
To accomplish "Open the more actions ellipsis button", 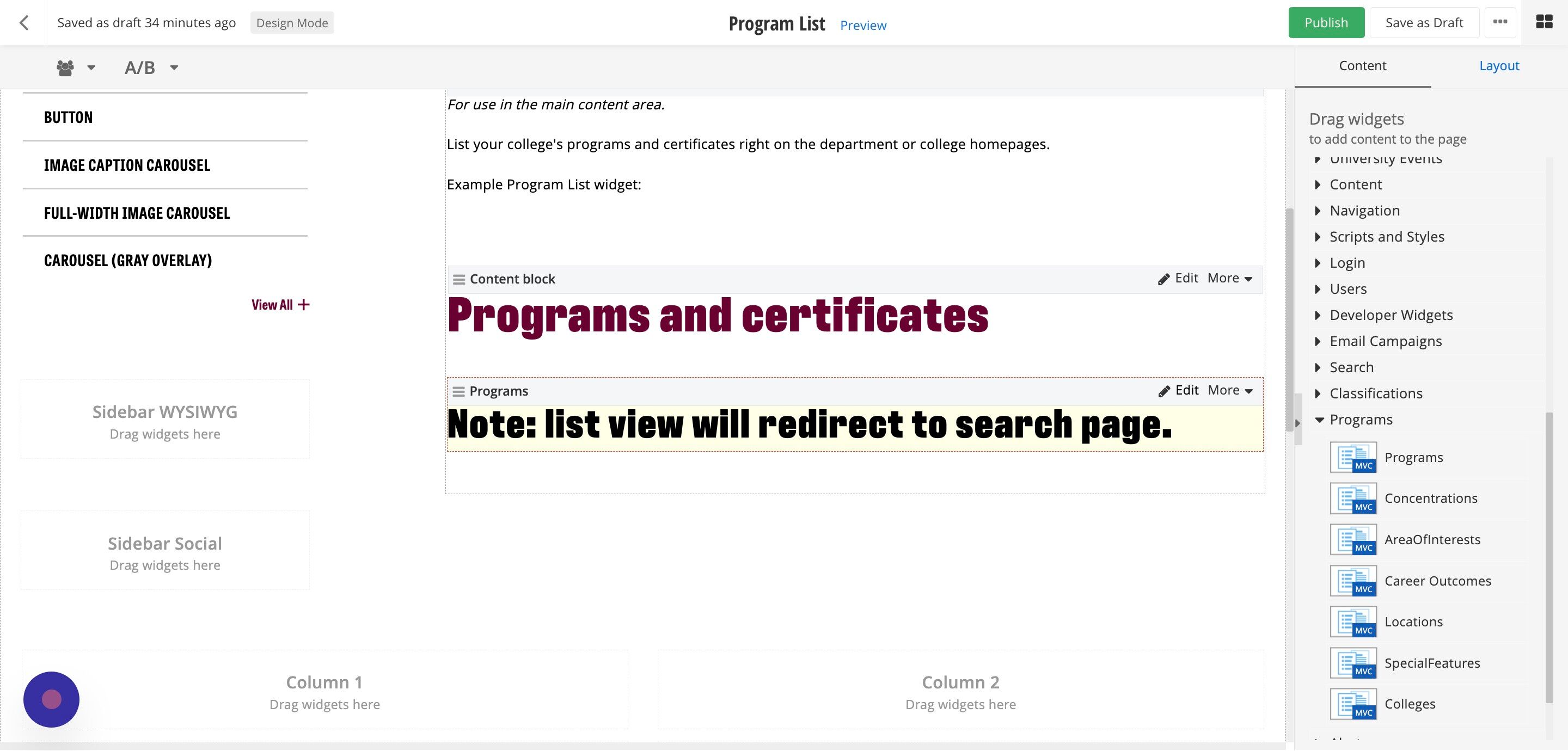I will coord(1500,22).
